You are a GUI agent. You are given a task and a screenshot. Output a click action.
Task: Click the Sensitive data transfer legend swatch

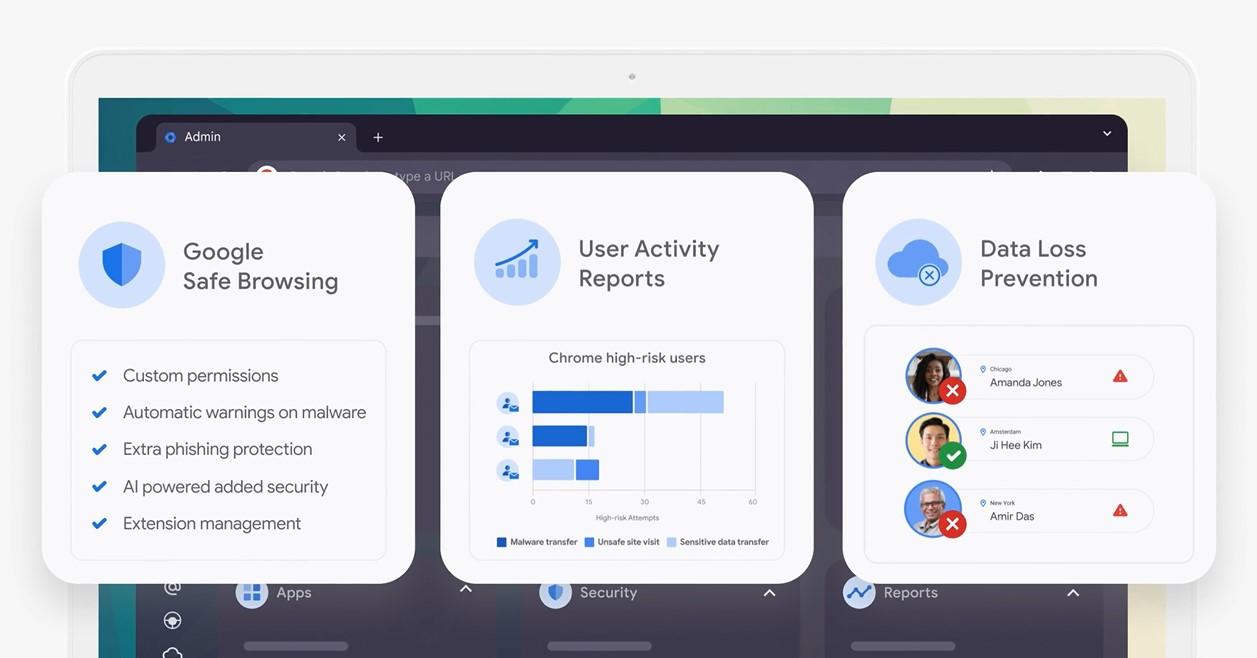[x=672, y=542]
